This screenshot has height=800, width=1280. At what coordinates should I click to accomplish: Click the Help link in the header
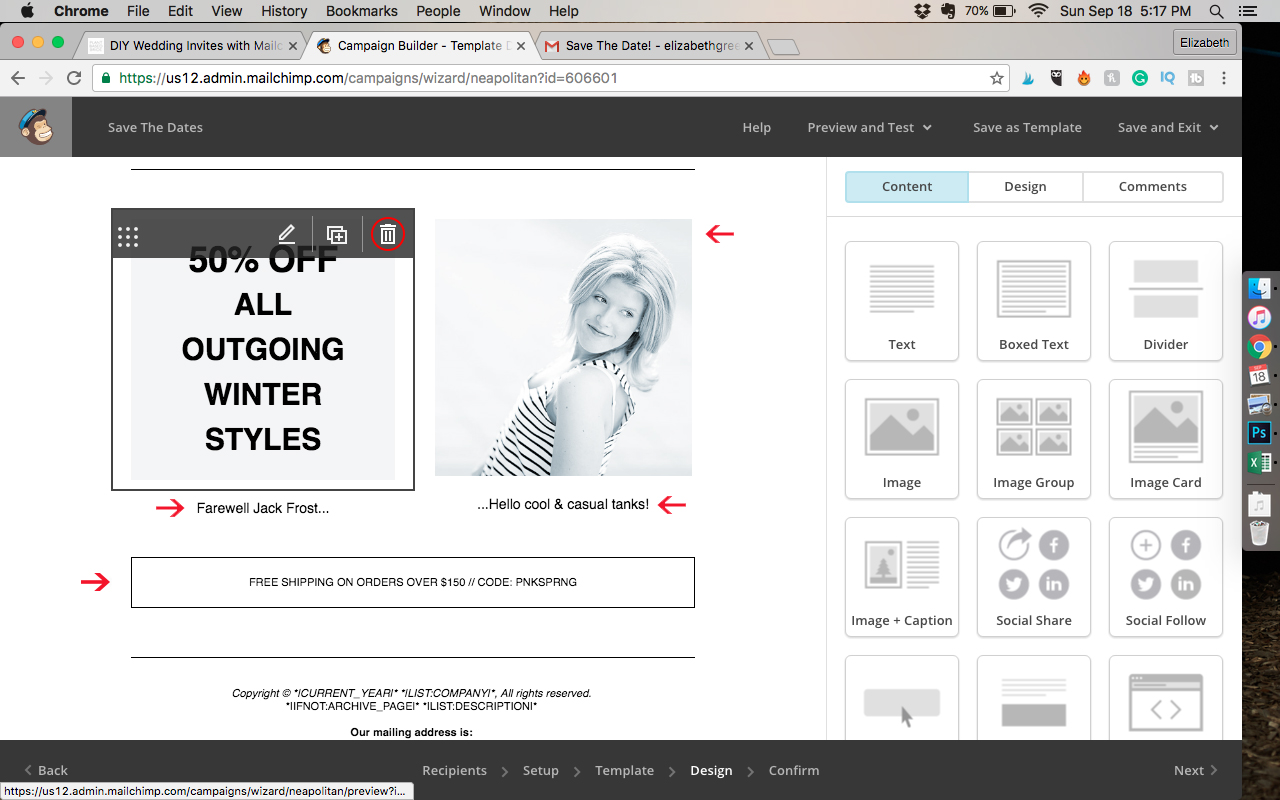pos(756,127)
